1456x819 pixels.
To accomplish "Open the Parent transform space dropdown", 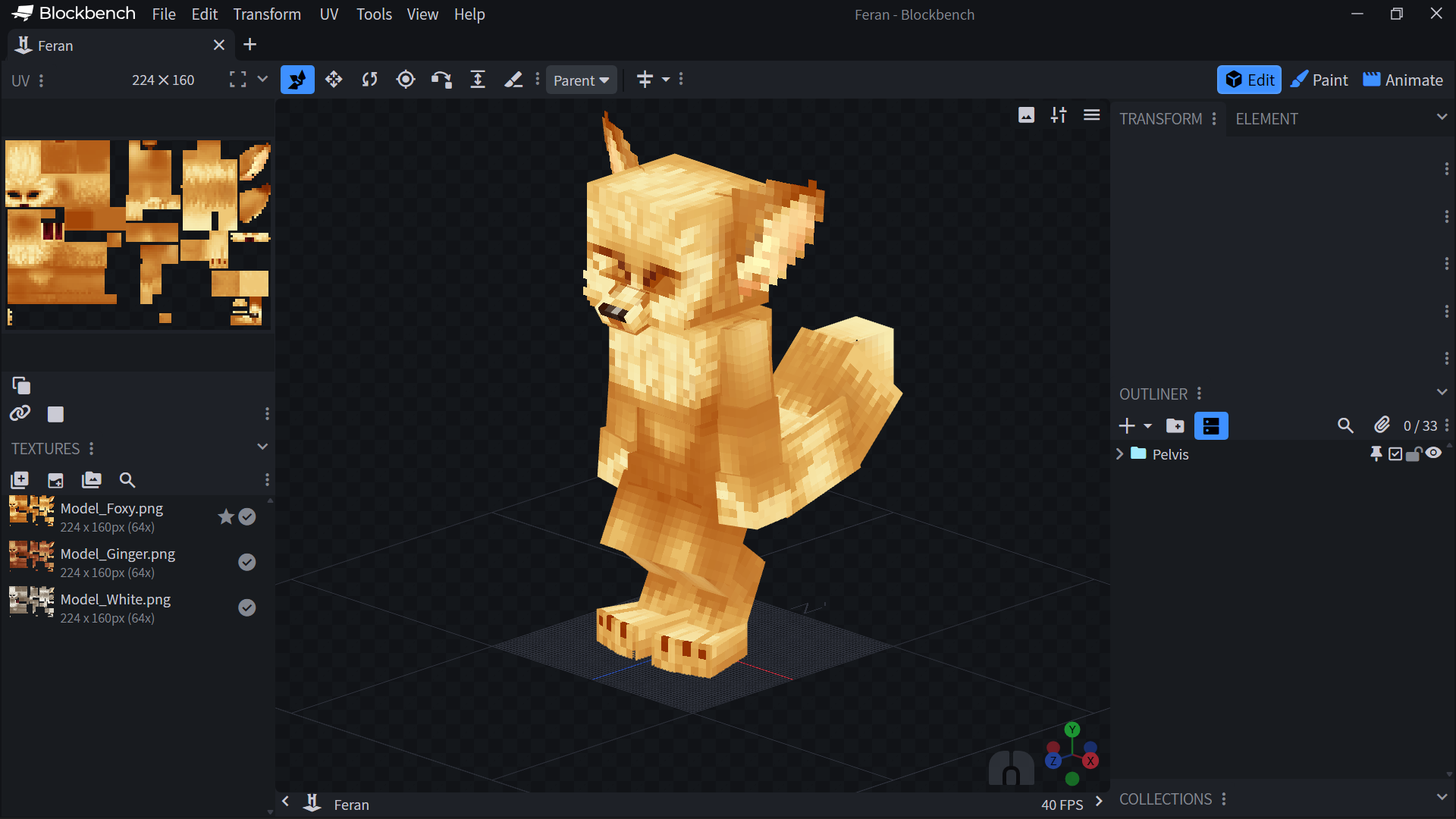I will pos(581,80).
